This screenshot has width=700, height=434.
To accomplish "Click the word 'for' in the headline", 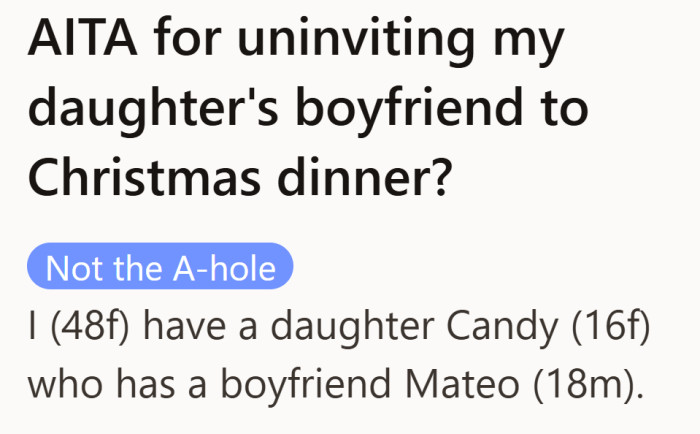I will click(x=188, y=37).
